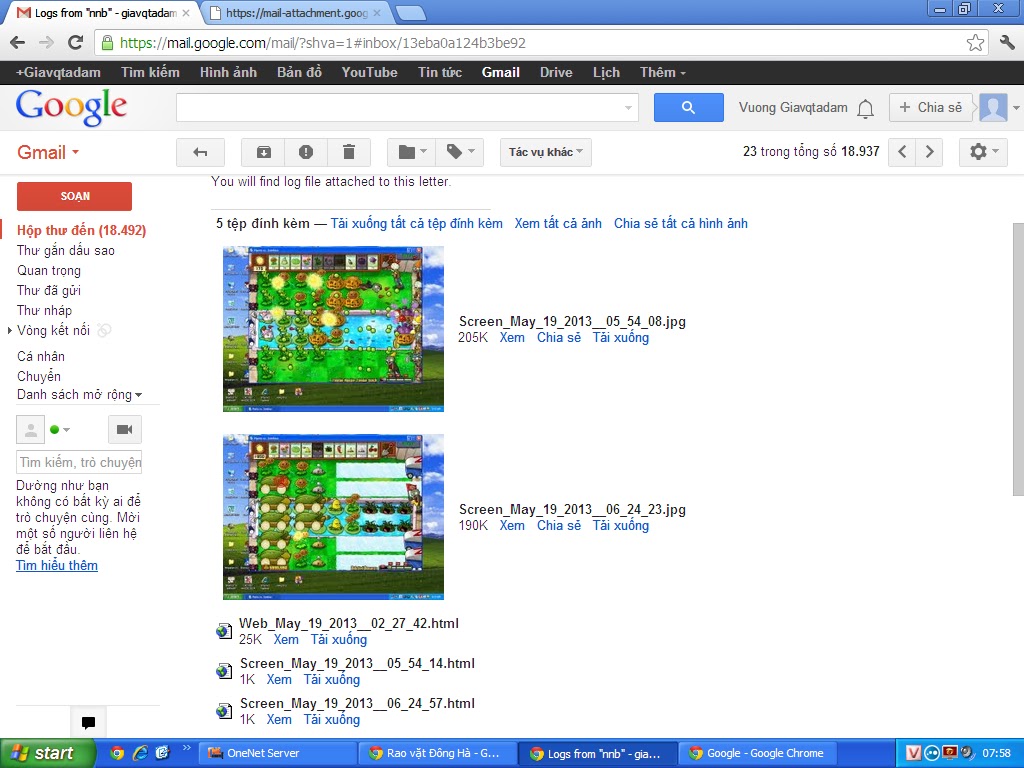Open Drive from Google bar
This screenshot has height=768, width=1024.
point(556,72)
